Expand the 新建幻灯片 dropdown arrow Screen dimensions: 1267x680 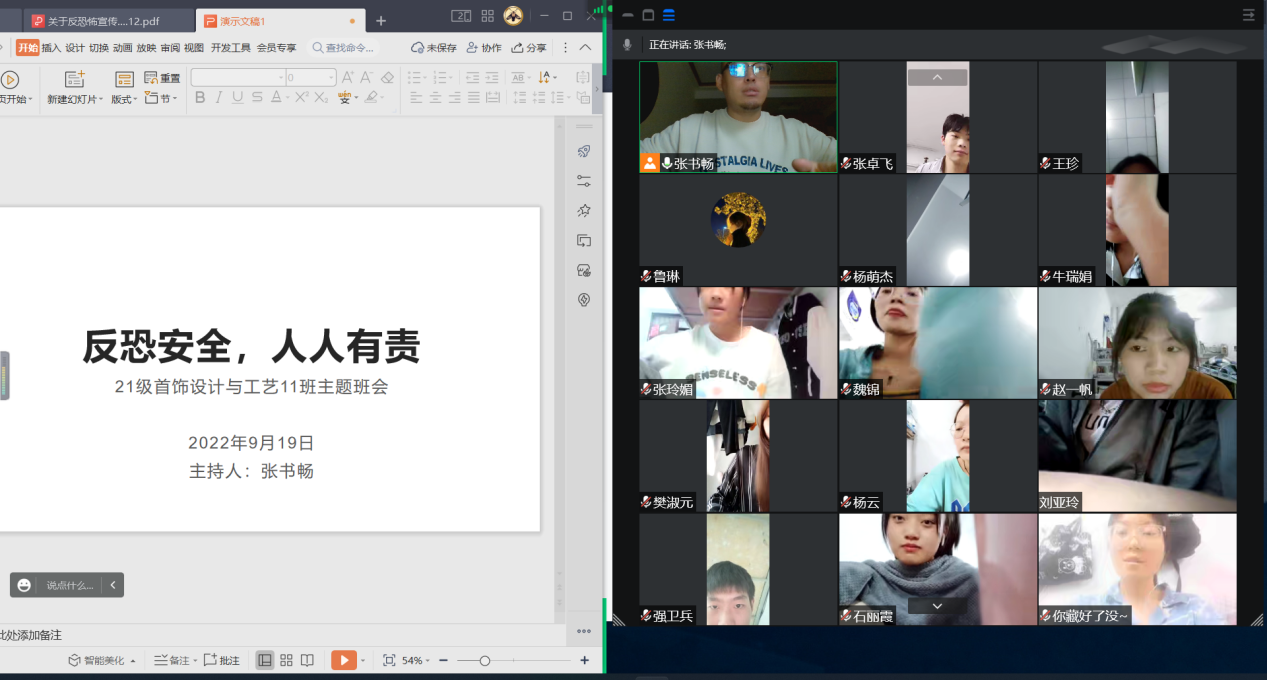(x=100, y=99)
